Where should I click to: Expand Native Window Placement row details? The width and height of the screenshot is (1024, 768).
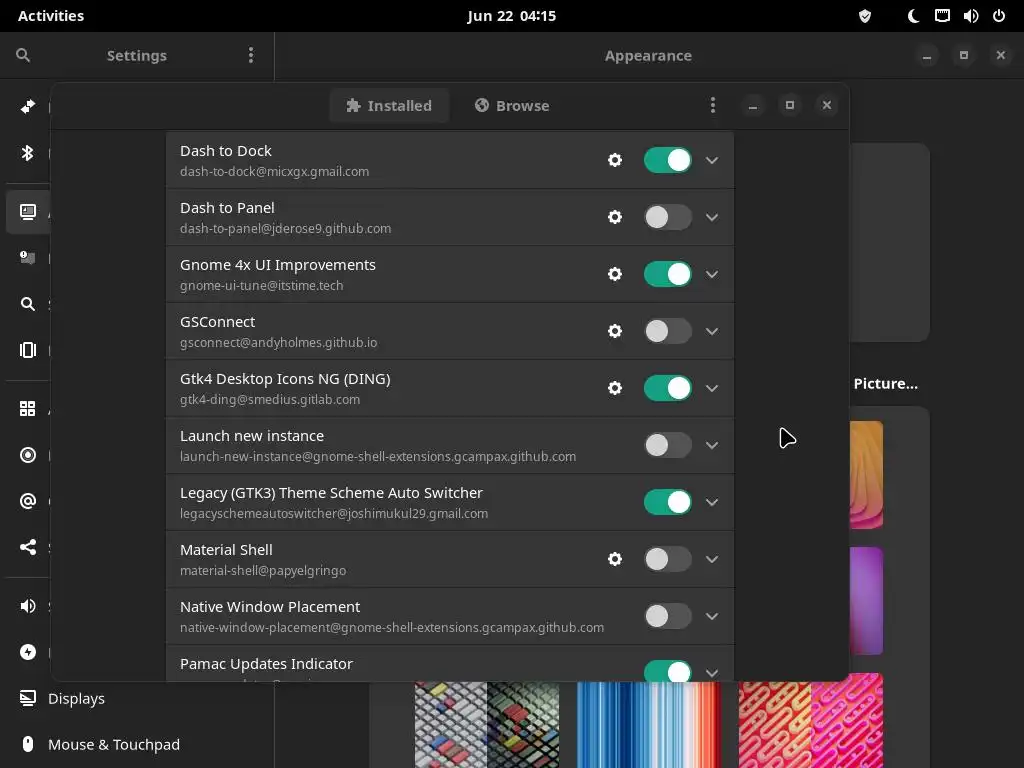tap(712, 616)
